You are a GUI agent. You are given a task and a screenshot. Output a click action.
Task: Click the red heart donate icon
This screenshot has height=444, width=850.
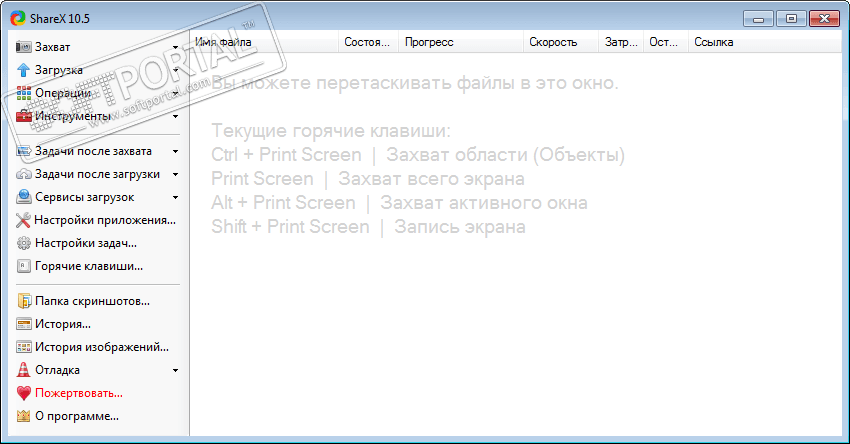pyautogui.click(x=24, y=393)
